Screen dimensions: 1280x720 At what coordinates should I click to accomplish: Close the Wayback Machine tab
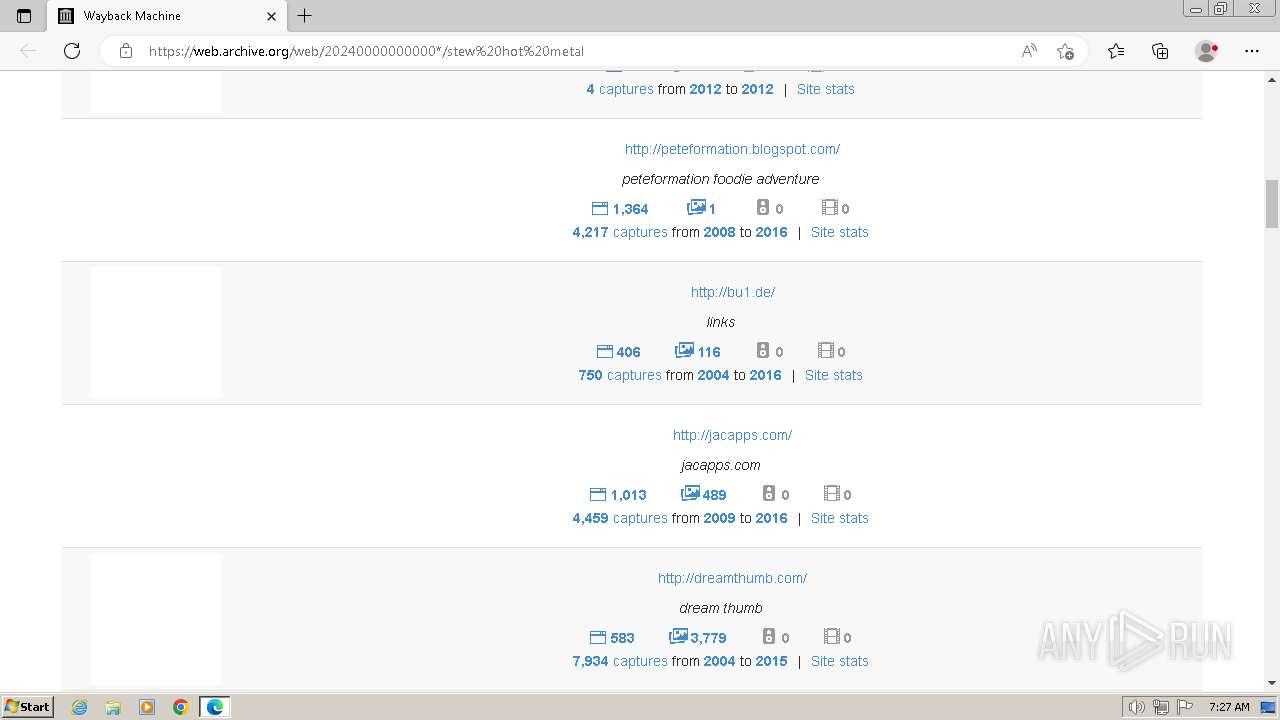coord(272,16)
